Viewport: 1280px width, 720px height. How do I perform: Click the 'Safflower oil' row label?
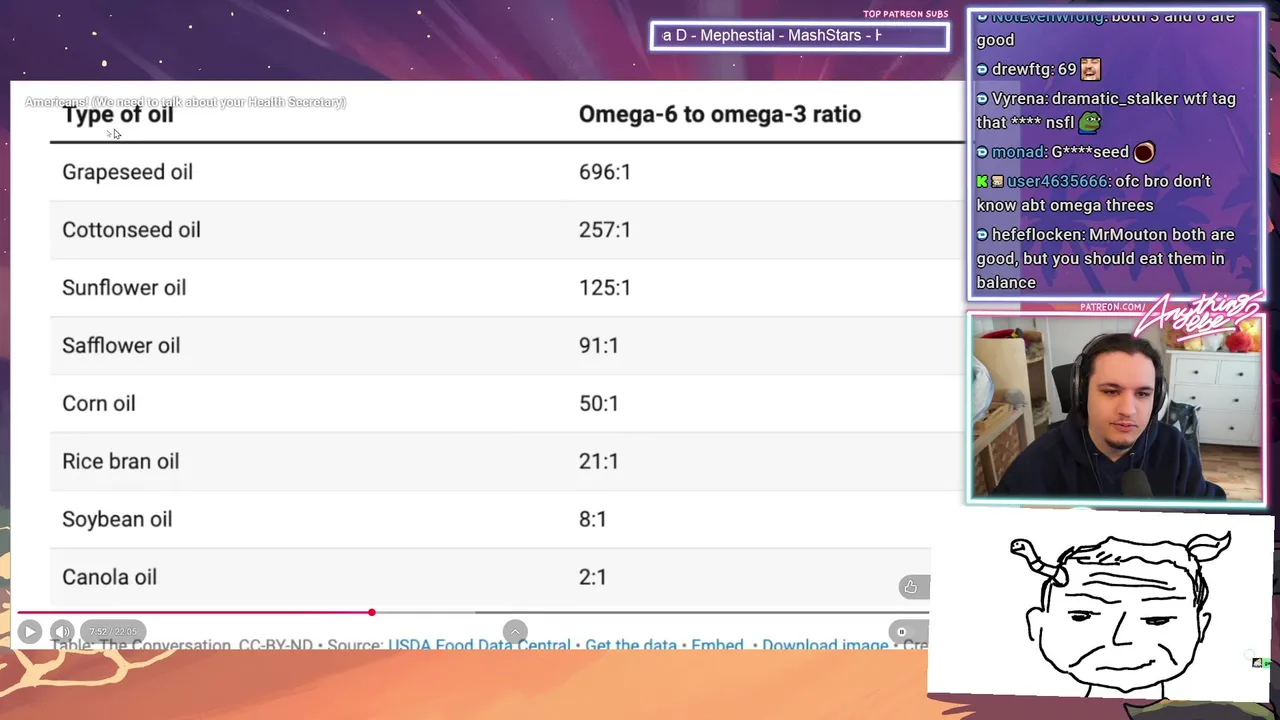point(121,346)
